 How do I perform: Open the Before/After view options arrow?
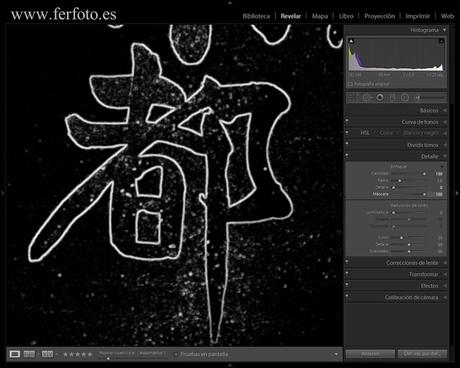click(x=56, y=354)
